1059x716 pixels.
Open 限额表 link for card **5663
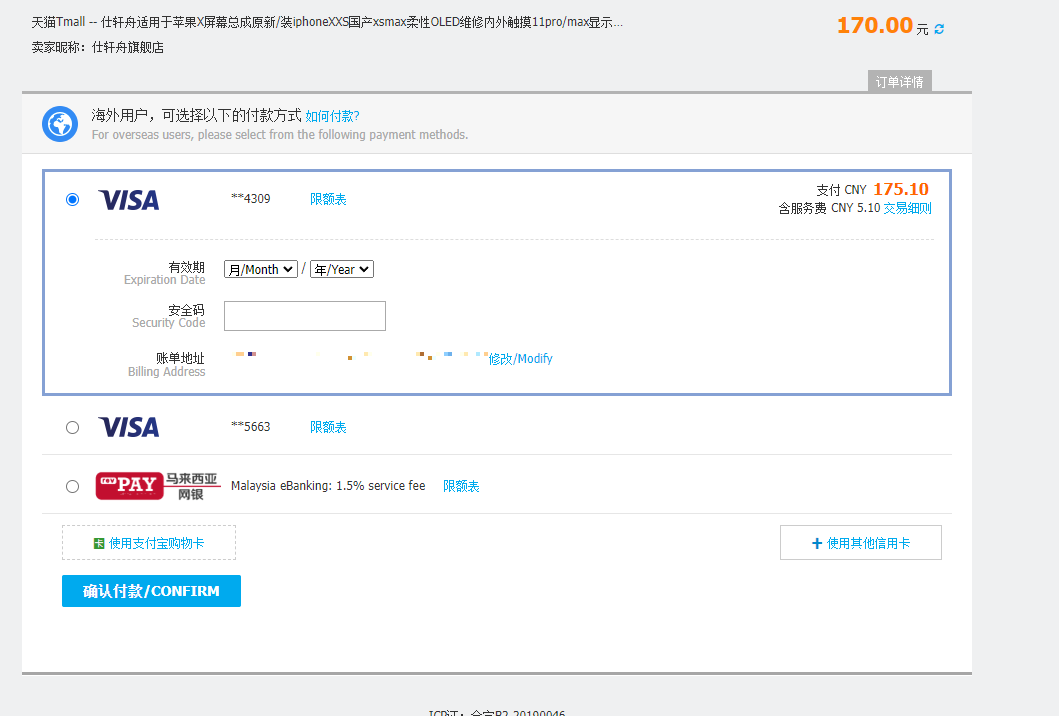pos(328,428)
